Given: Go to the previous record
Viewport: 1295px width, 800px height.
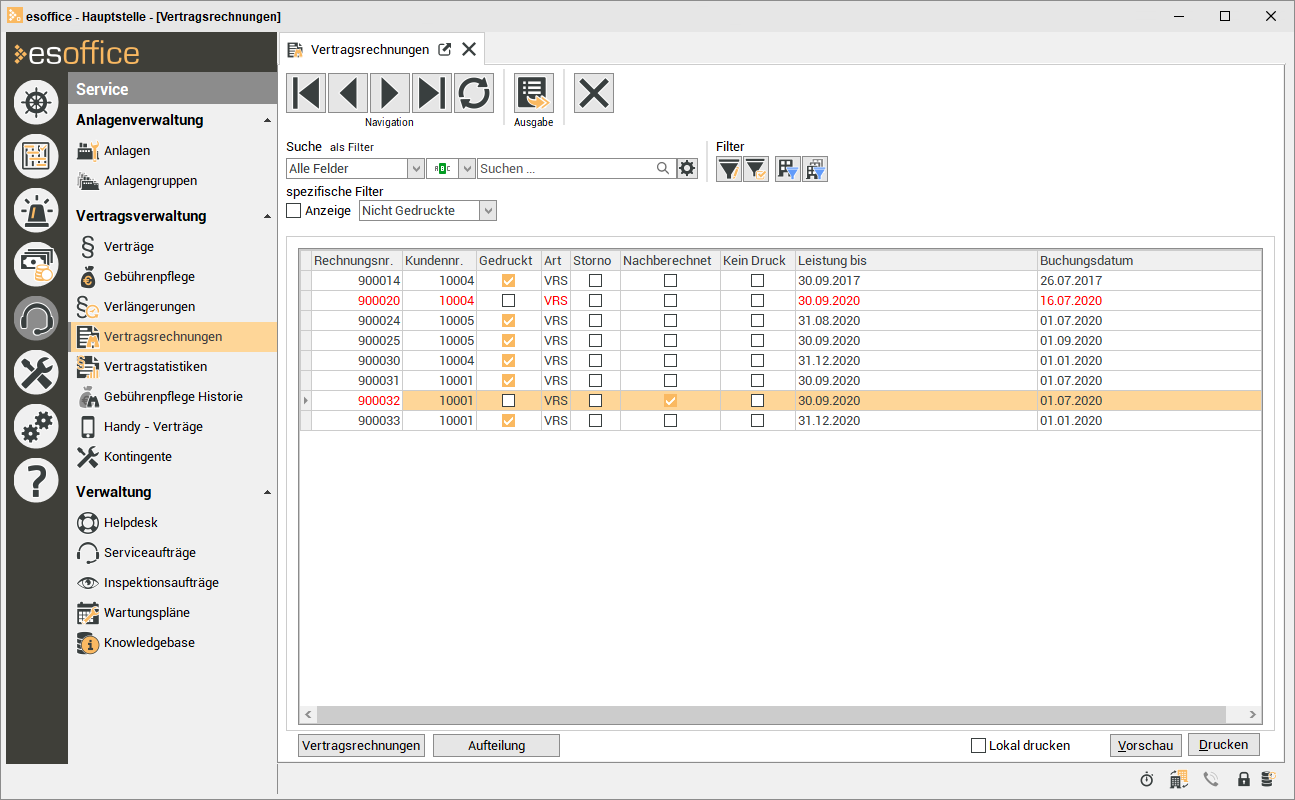Looking at the screenshot, I should coord(348,93).
